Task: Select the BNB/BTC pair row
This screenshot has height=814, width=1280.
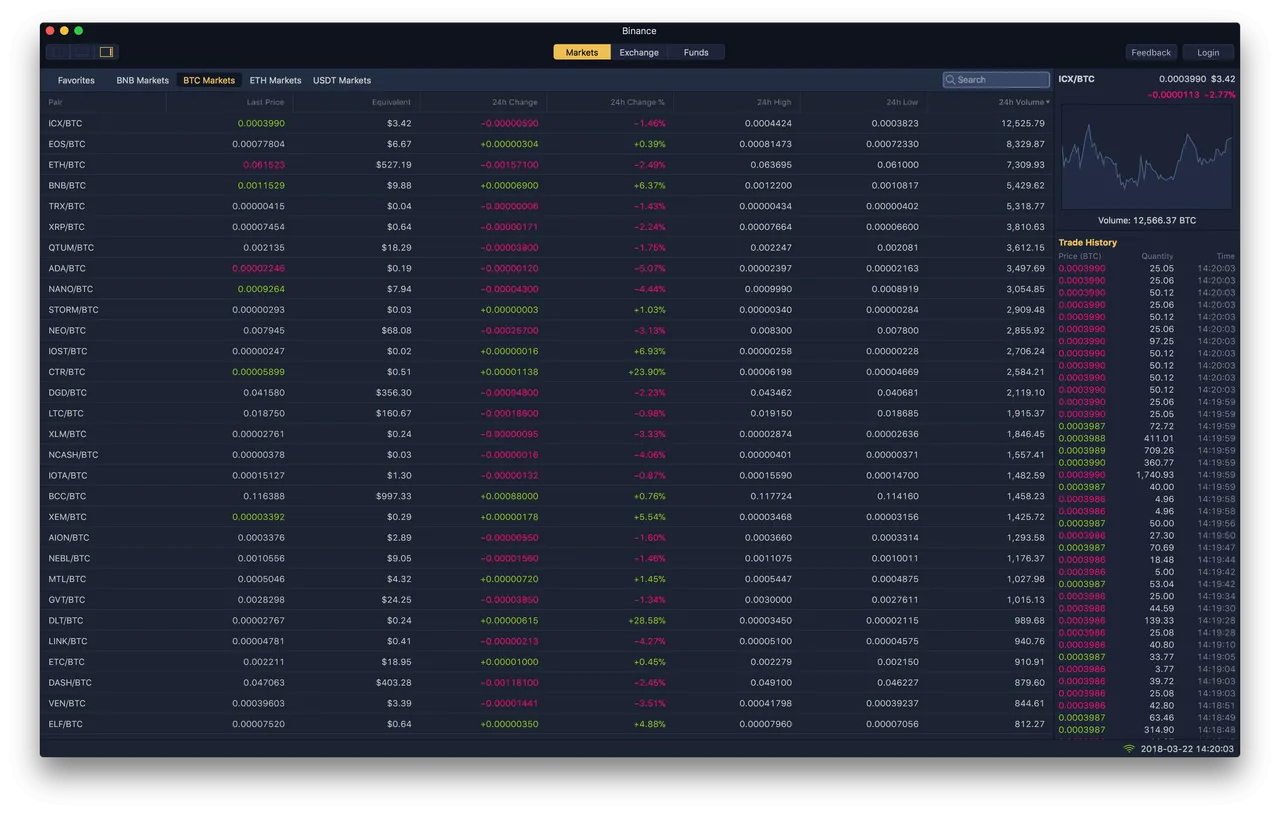Action: tap(546, 185)
